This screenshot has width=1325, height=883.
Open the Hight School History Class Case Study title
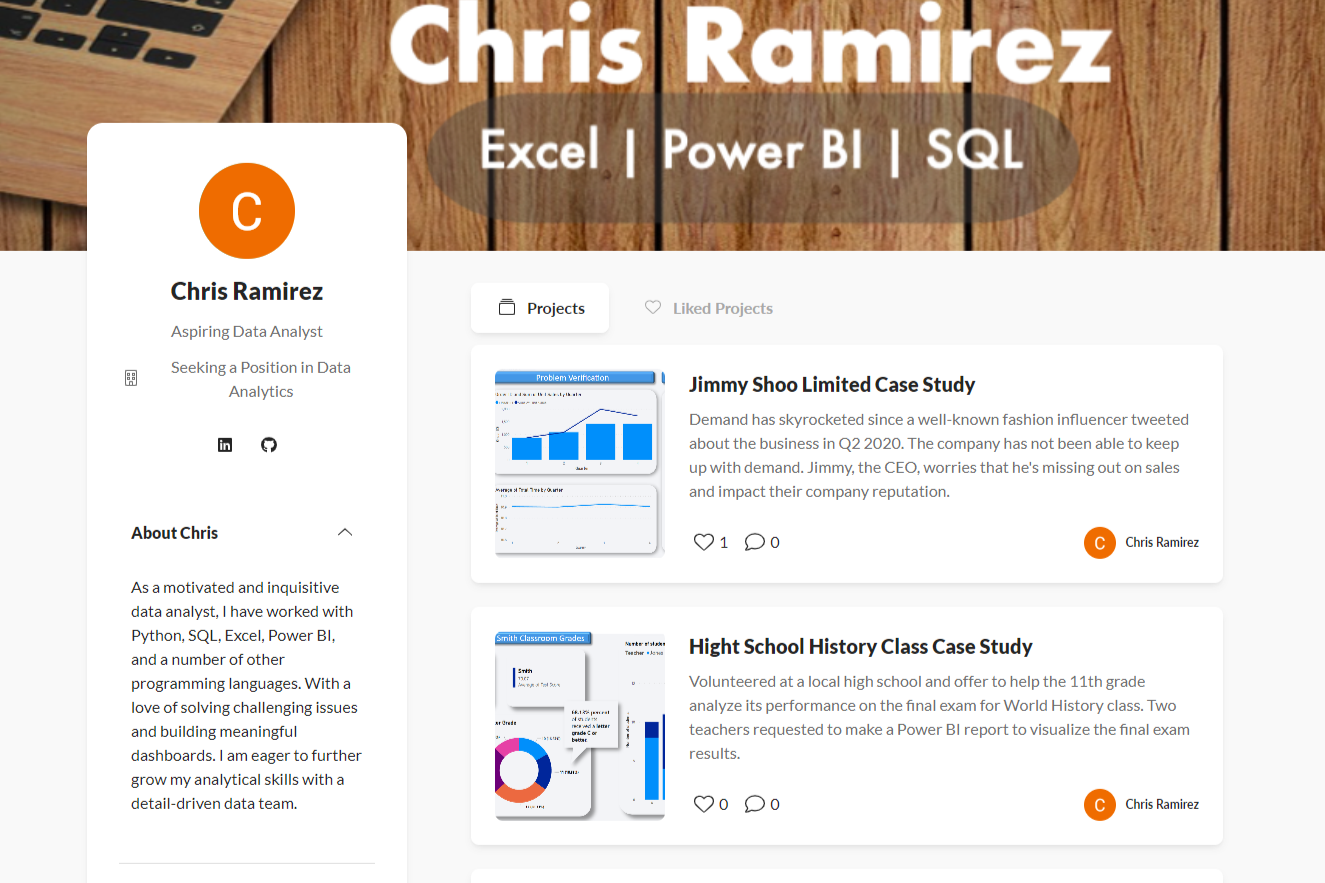point(861,646)
